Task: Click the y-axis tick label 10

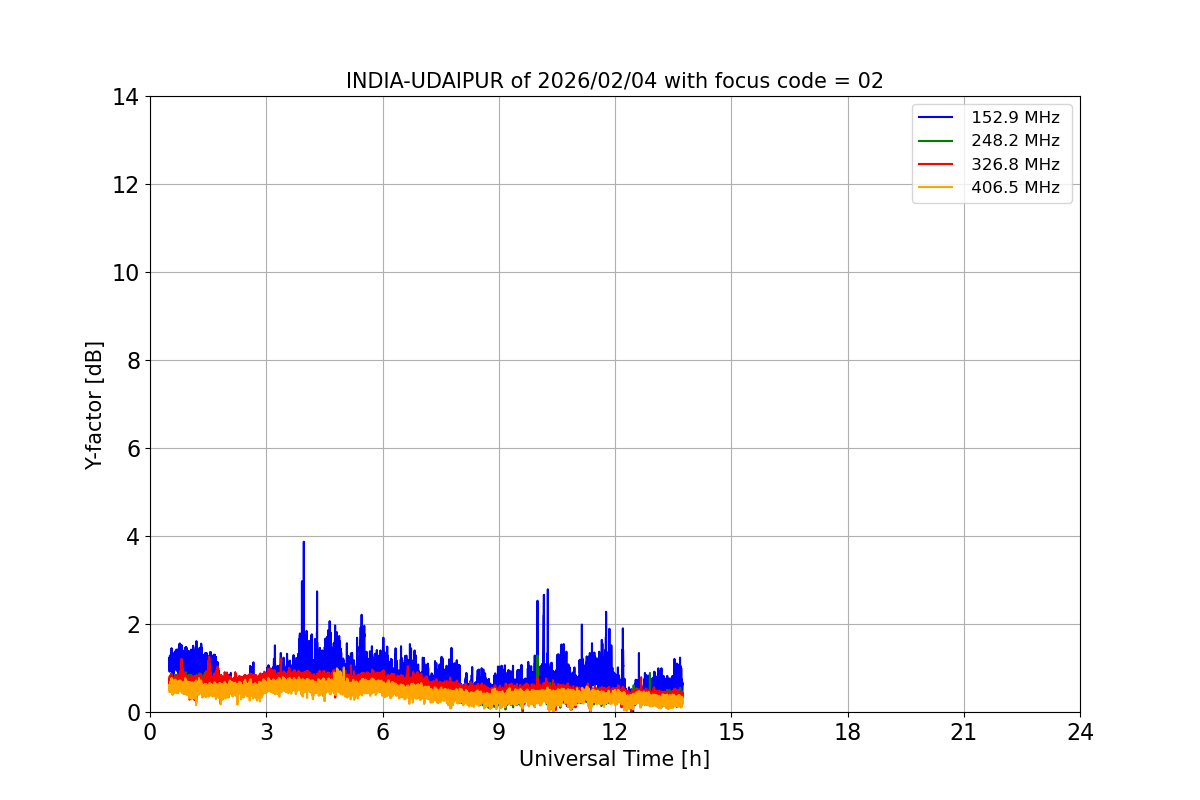Action: (126, 273)
